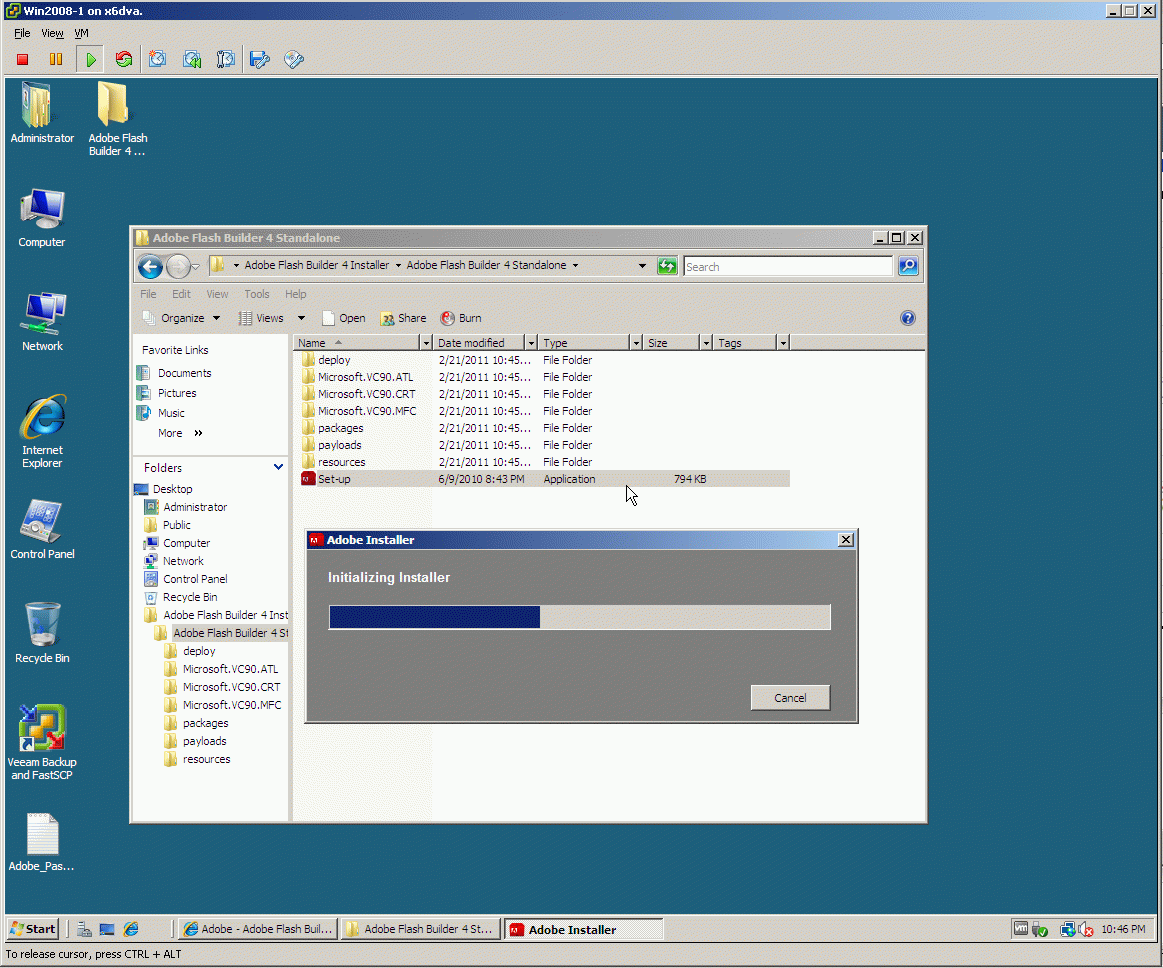Click the network tray icon with globe
The height and width of the screenshot is (968, 1163).
point(1067,929)
